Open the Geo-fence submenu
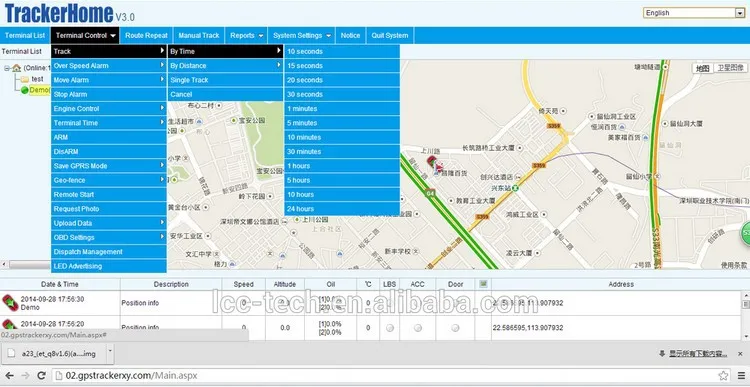The height and width of the screenshot is (387, 750). tap(109, 180)
